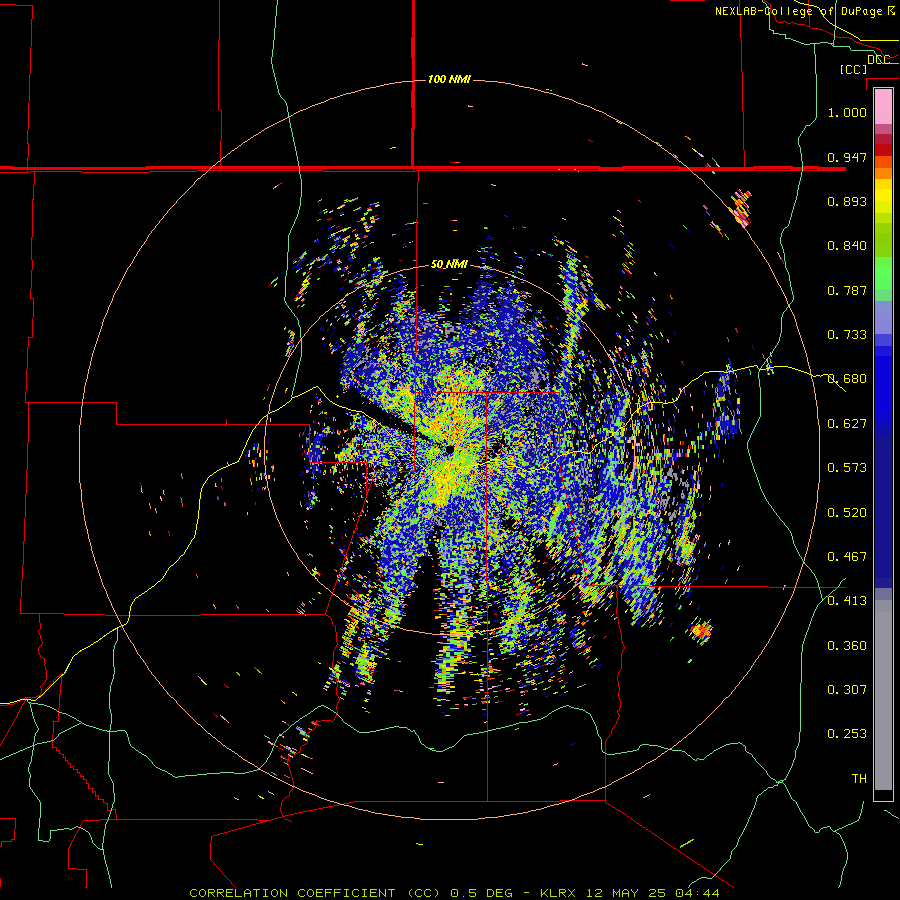Pick the red swatch just above 0.947
The height and width of the screenshot is (900, 900).
click(x=883, y=150)
